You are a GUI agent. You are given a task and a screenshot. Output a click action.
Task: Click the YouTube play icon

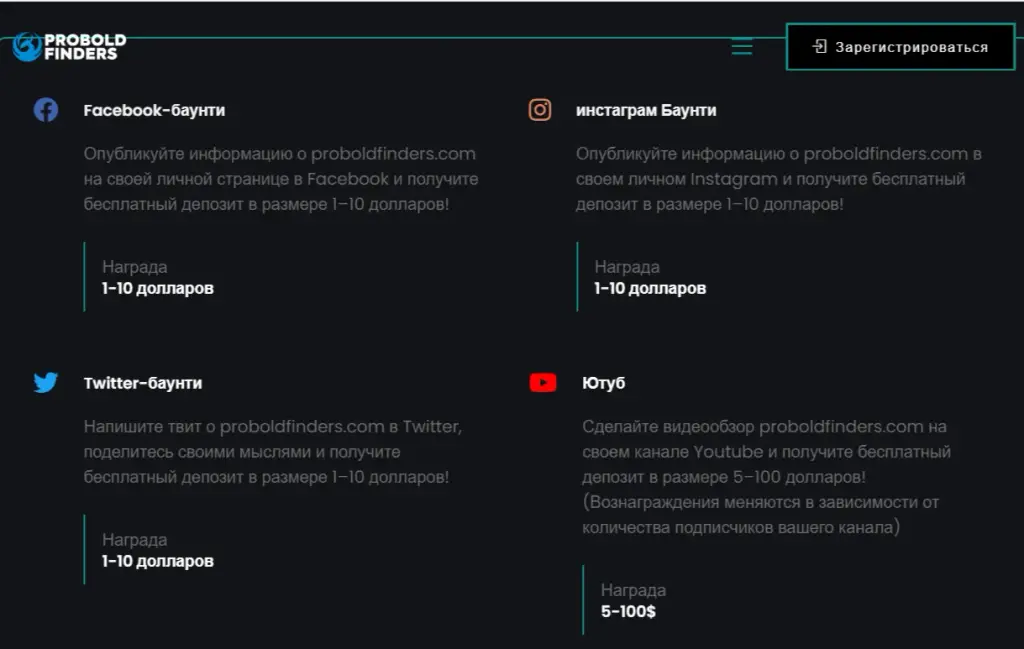[543, 383]
